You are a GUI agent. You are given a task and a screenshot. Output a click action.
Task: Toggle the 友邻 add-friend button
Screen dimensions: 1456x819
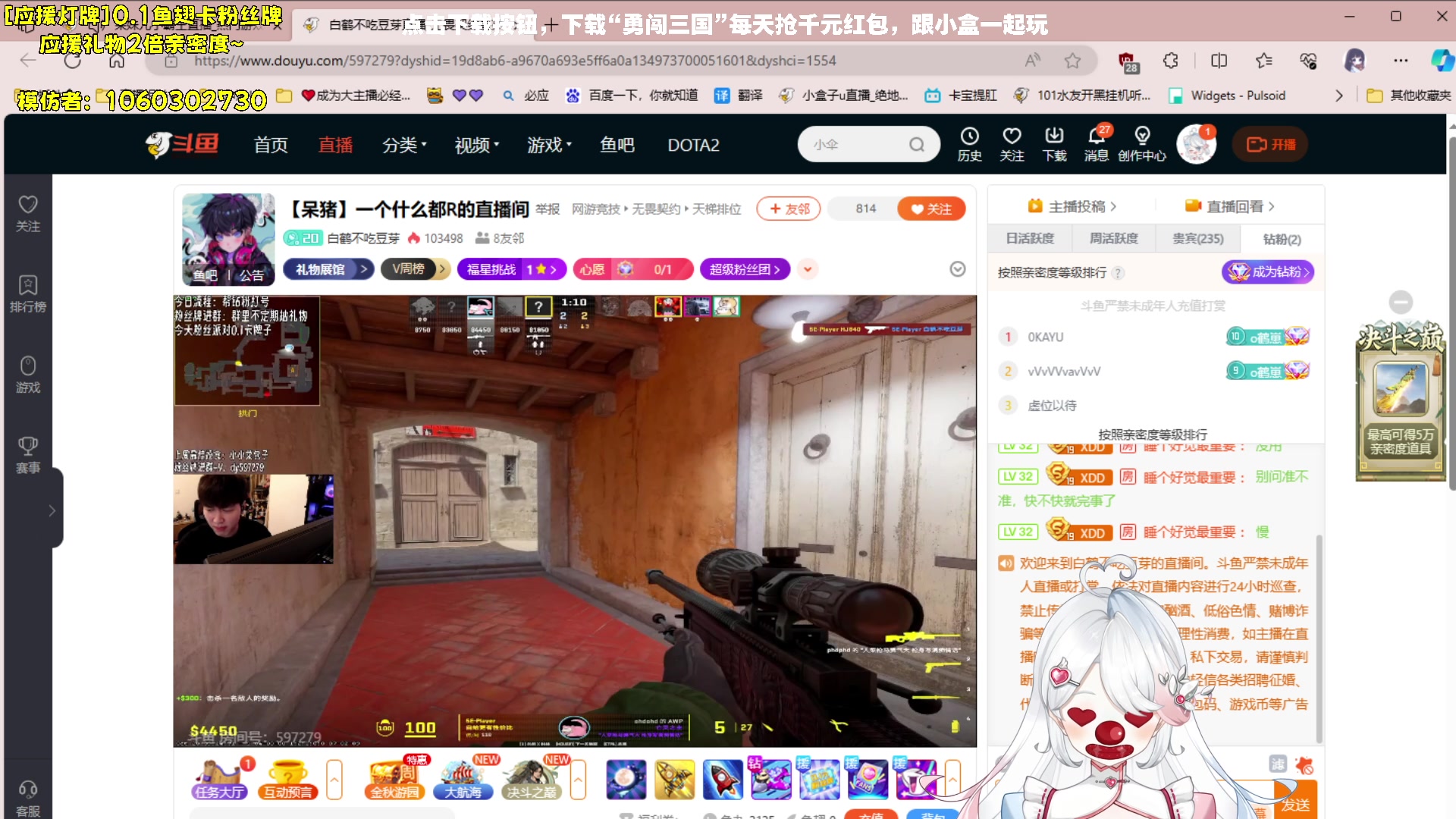pos(788,209)
